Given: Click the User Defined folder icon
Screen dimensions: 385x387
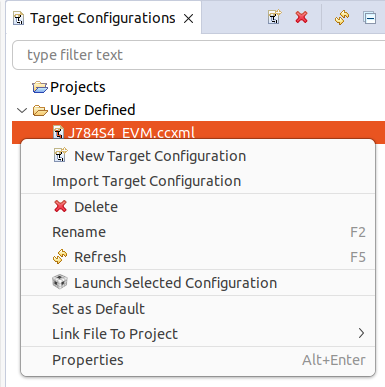Looking at the screenshot, I should (x=40, y=110).
